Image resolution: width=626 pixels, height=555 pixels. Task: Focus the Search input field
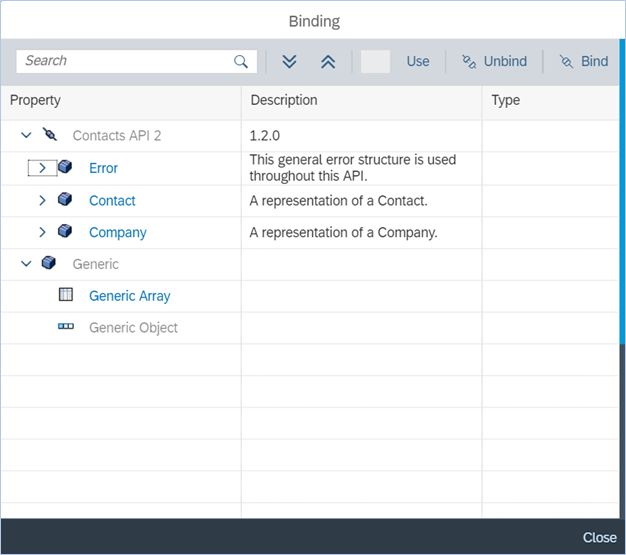tap(125, 61)
